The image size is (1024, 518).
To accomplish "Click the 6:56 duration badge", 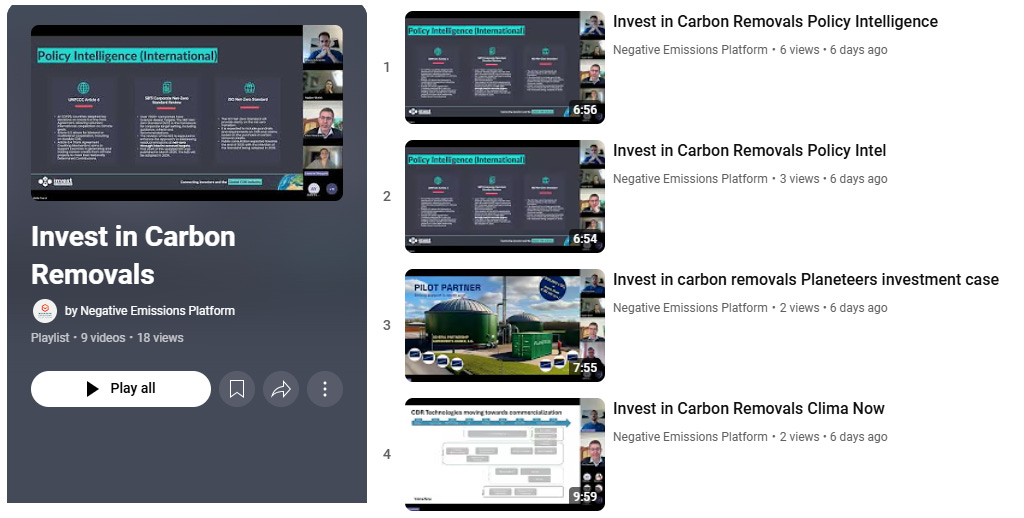I will coord(585,110).
